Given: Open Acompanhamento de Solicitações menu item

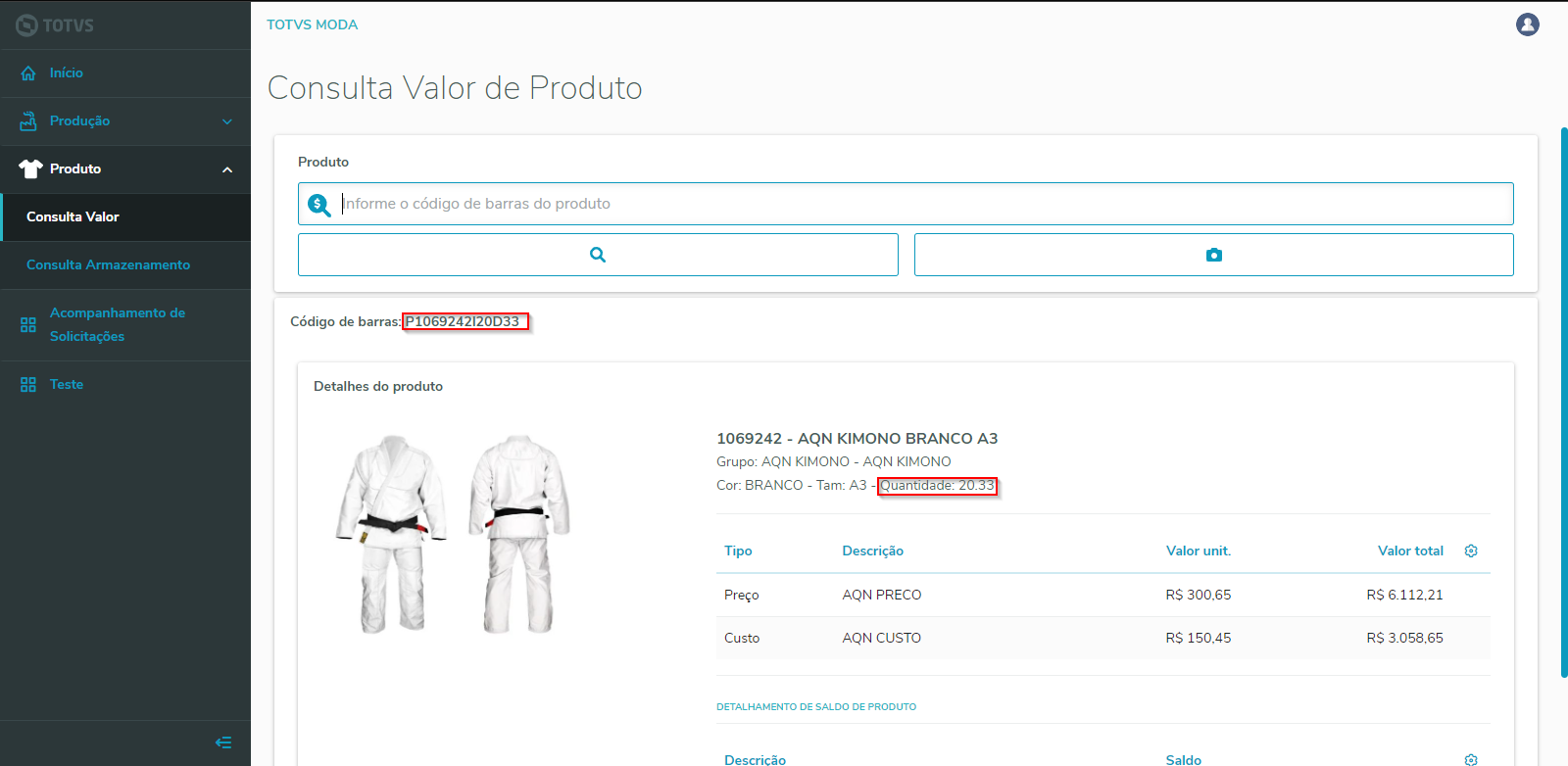Looking at the screenshot, I should point(125,325).
